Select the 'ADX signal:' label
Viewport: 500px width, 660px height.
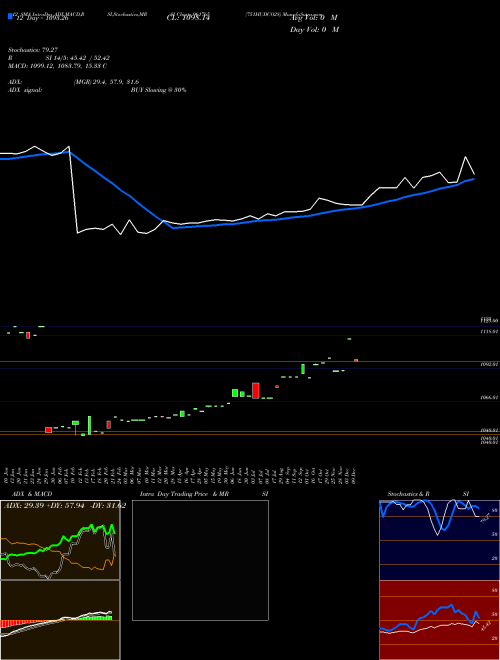click(x=25, y=90)
